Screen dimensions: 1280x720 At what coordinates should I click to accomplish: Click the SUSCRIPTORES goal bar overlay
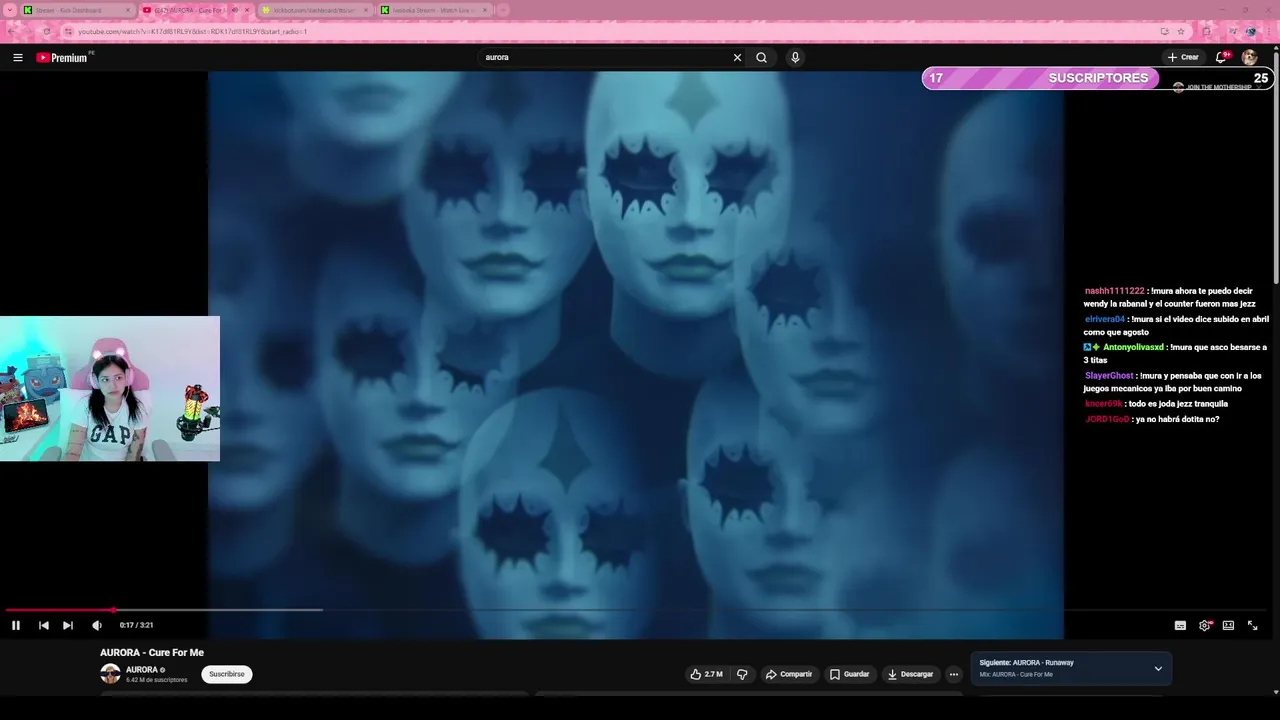[x=1098, y=78]
